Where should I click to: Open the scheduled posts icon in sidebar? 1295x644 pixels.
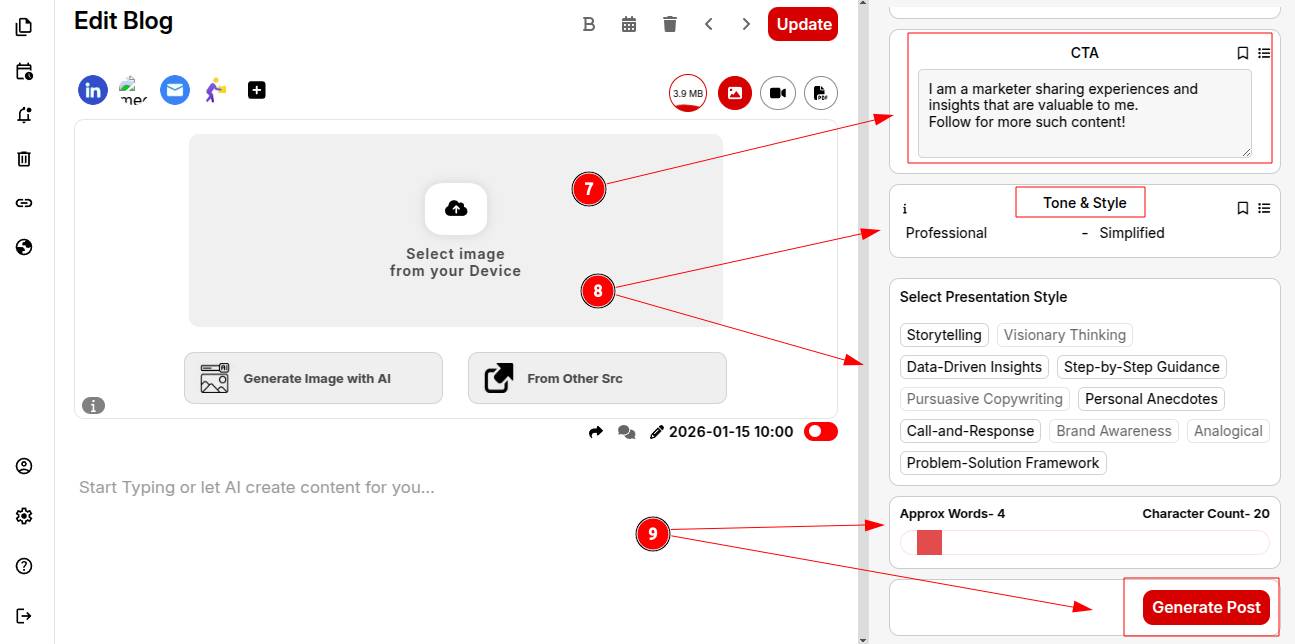pos(25,71)
